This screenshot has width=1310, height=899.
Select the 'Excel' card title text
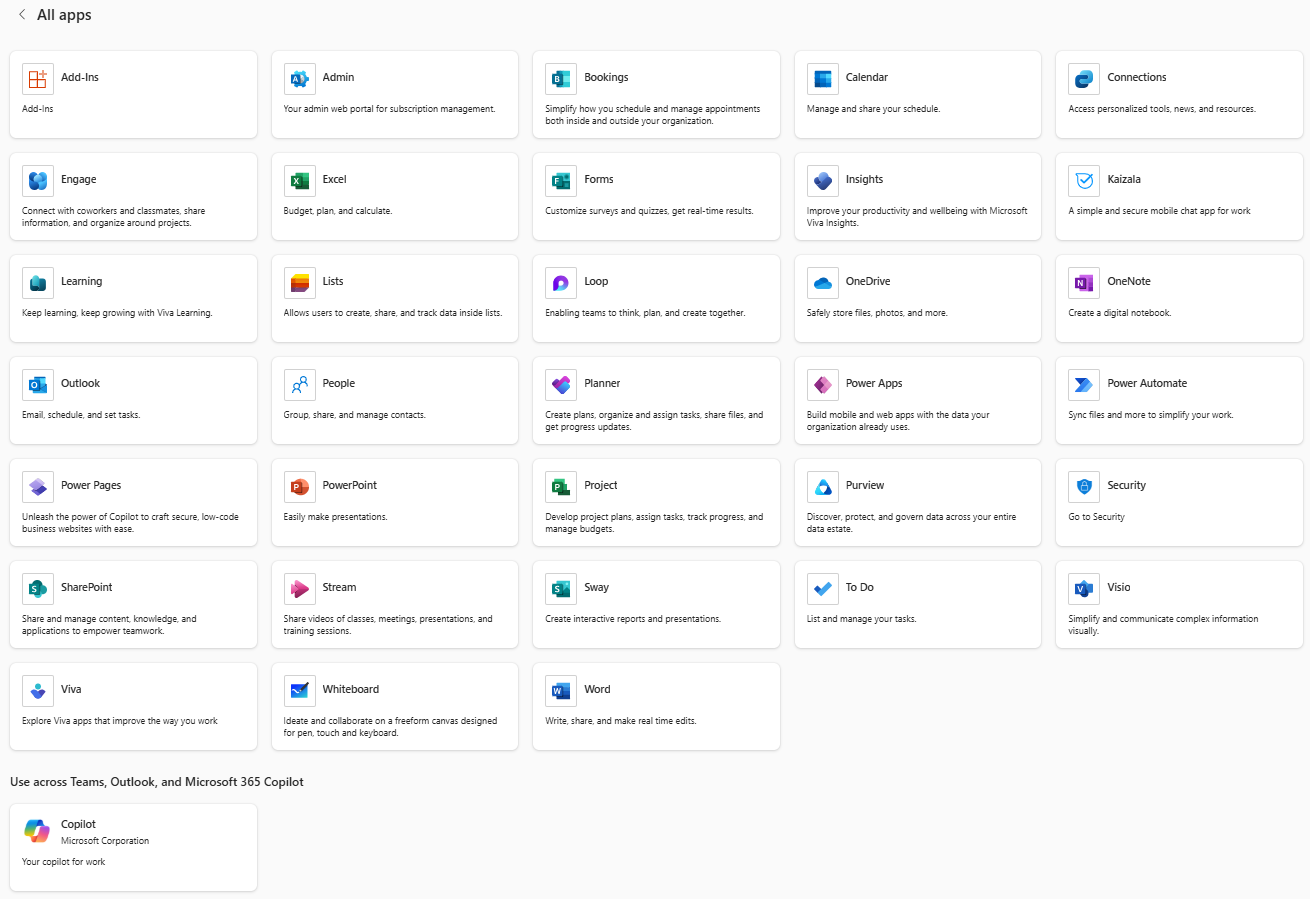click(x=334, y=179)
